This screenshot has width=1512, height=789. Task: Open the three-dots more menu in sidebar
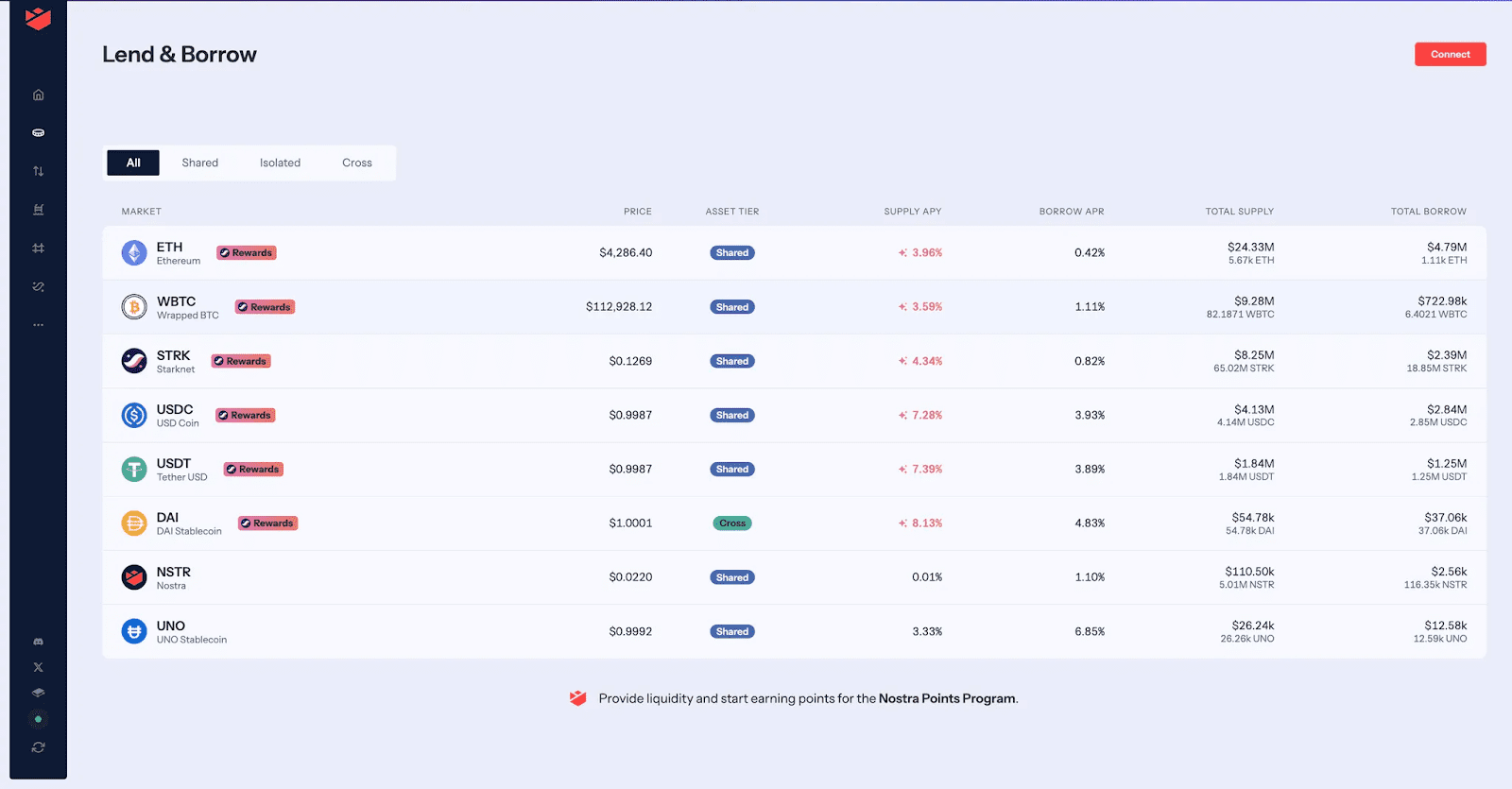click(38, 325)
